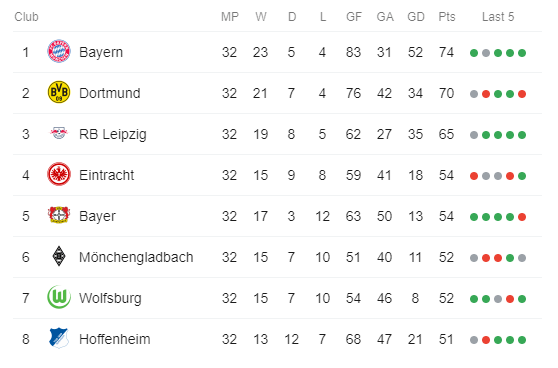Select the RB Leipzig team name
The width and height of the screenshot is (558, 368).
point(113,134)
